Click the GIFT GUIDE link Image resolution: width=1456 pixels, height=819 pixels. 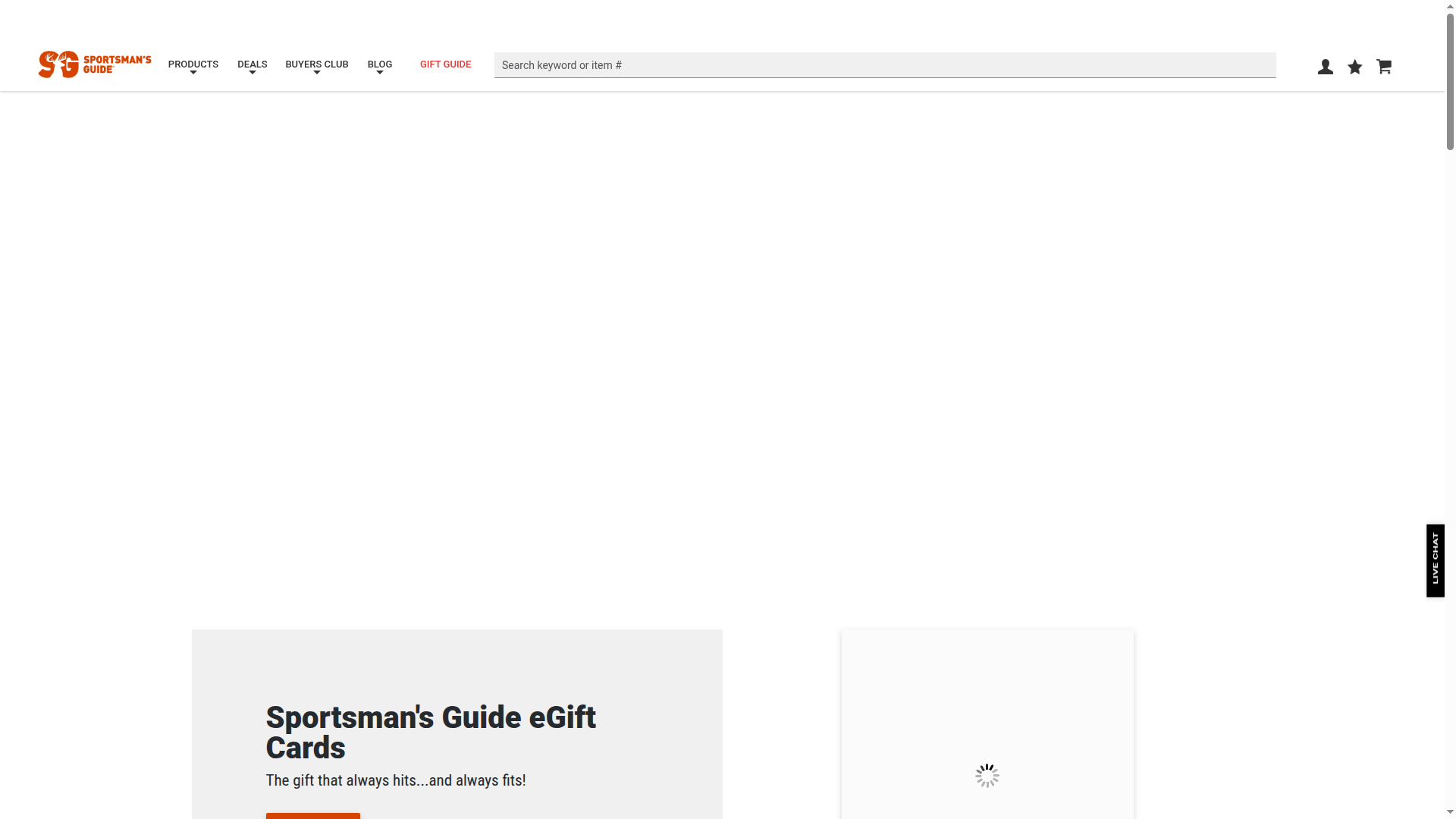pos(445,64)
